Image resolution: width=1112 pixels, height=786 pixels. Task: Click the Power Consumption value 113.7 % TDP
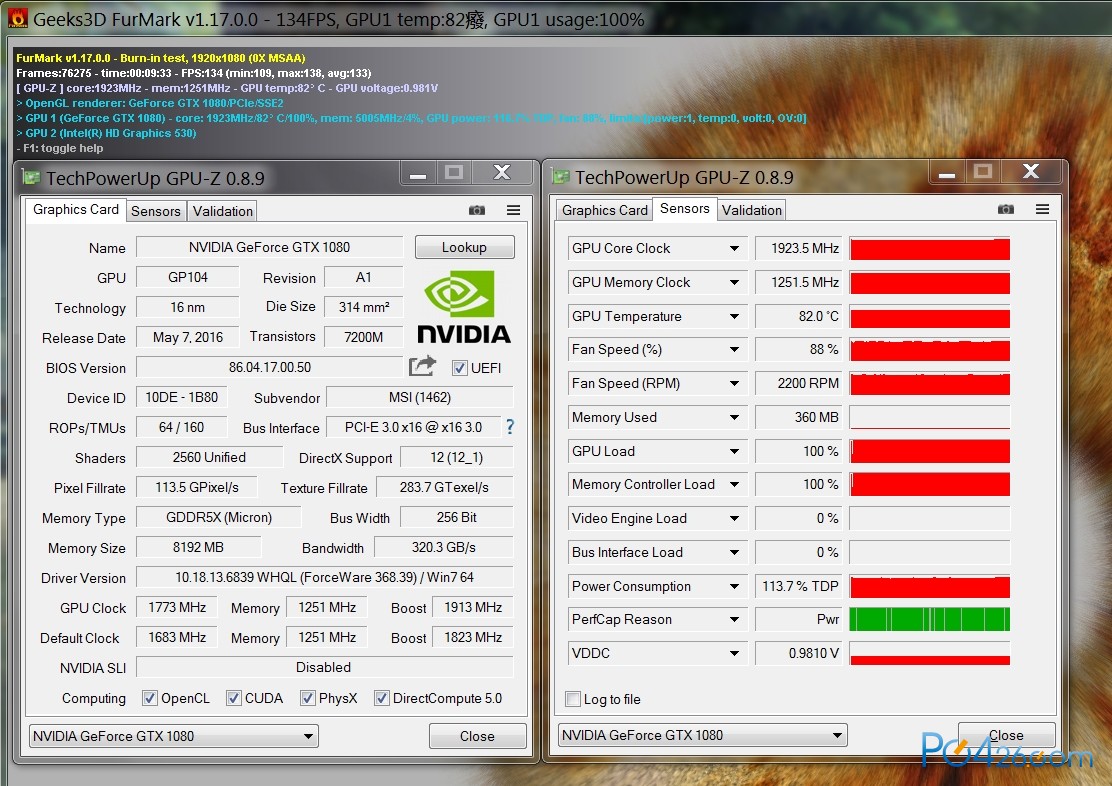[799, 587]
